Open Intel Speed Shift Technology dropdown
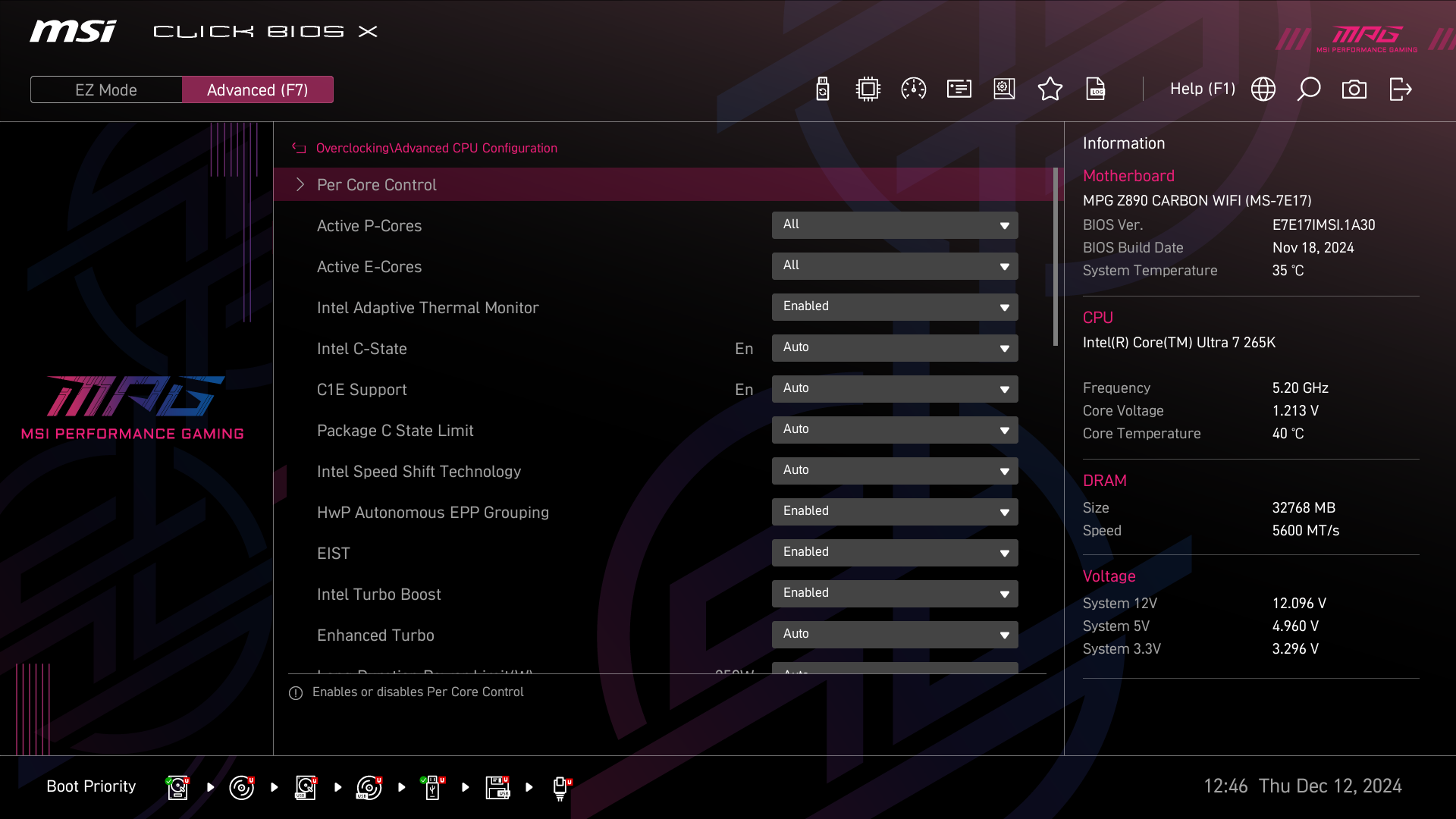 (x=895, y=471)
